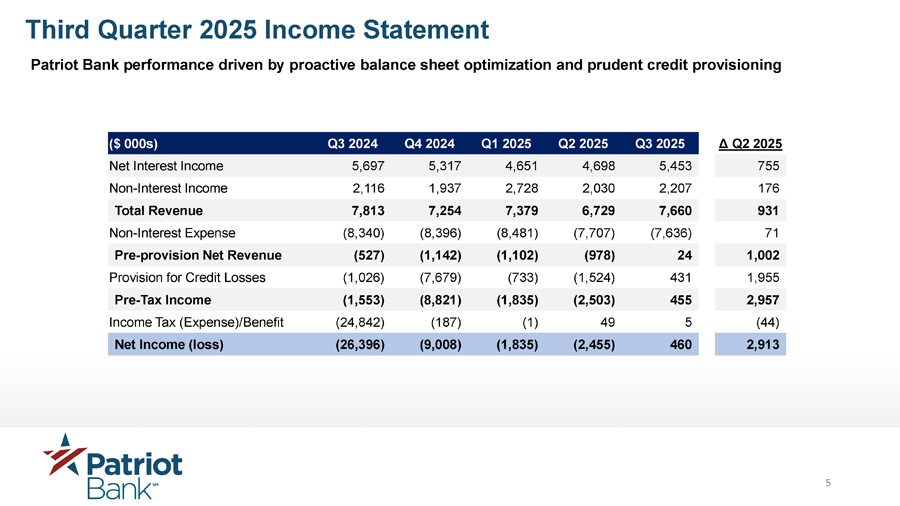
Task: Click the Non-Interest Income row label
Action: [x=168, y=188]
